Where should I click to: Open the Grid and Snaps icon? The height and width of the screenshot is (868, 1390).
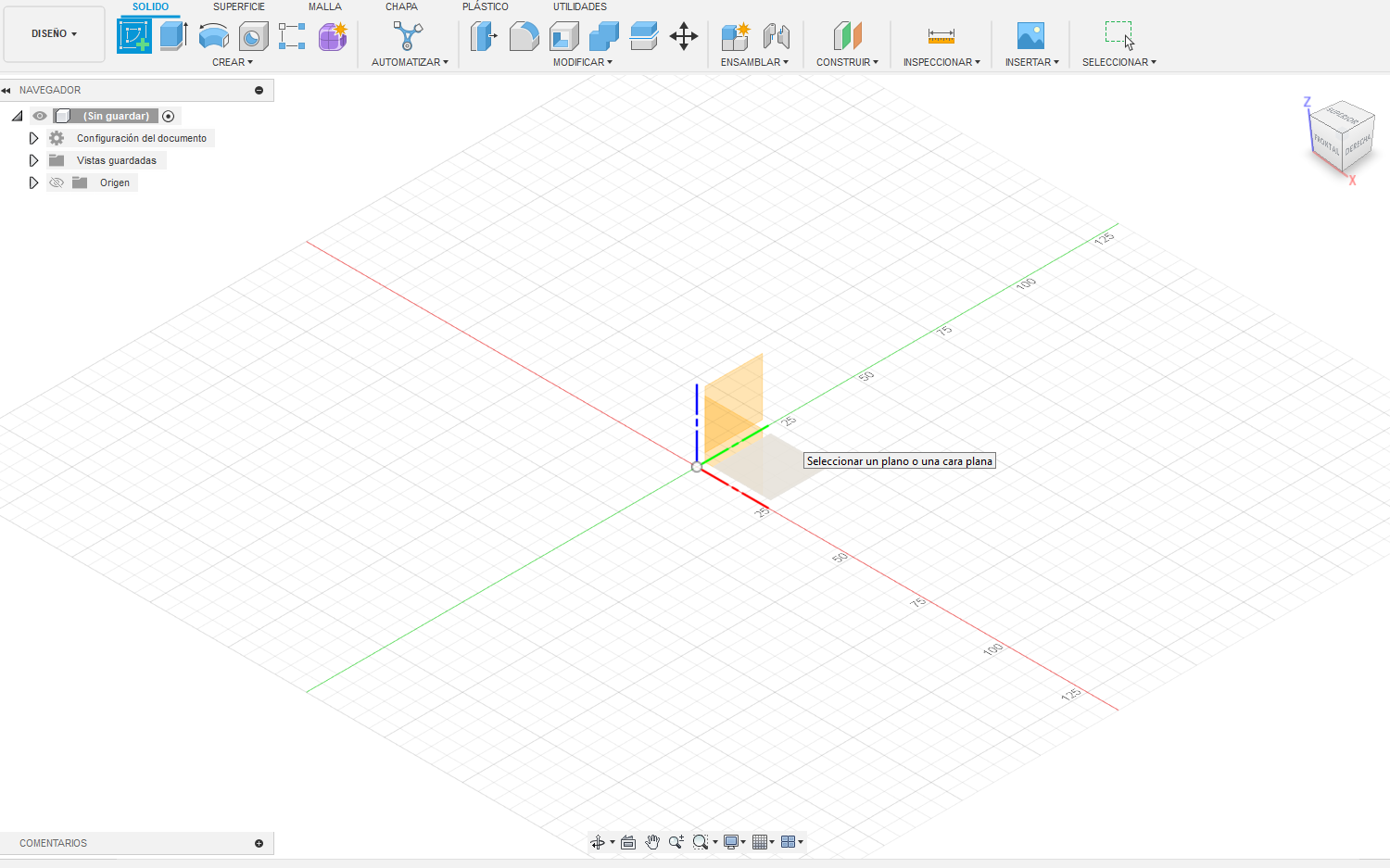pos(761,842)
